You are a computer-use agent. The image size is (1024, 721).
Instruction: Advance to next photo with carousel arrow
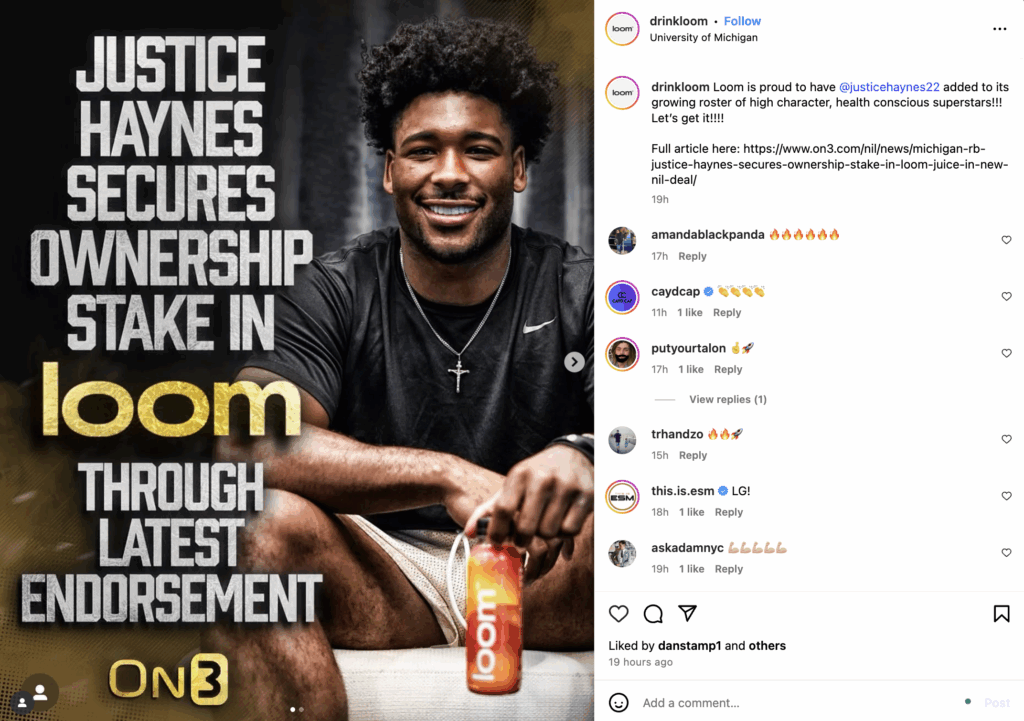coord(574,362)
